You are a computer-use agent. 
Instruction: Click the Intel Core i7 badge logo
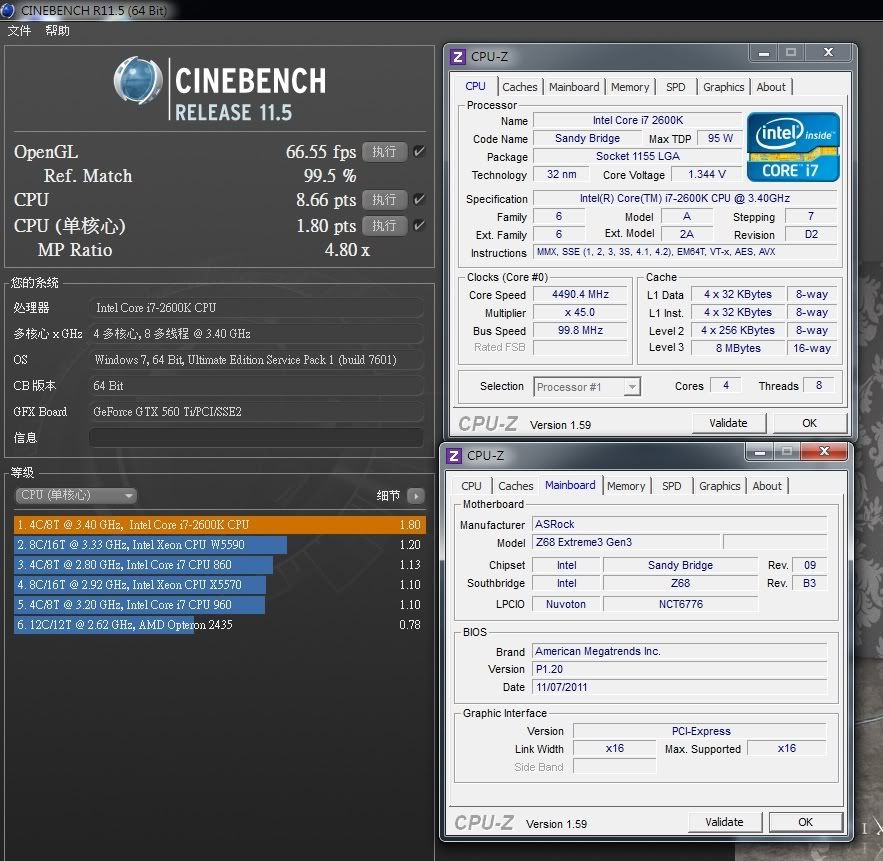(793, 147)
